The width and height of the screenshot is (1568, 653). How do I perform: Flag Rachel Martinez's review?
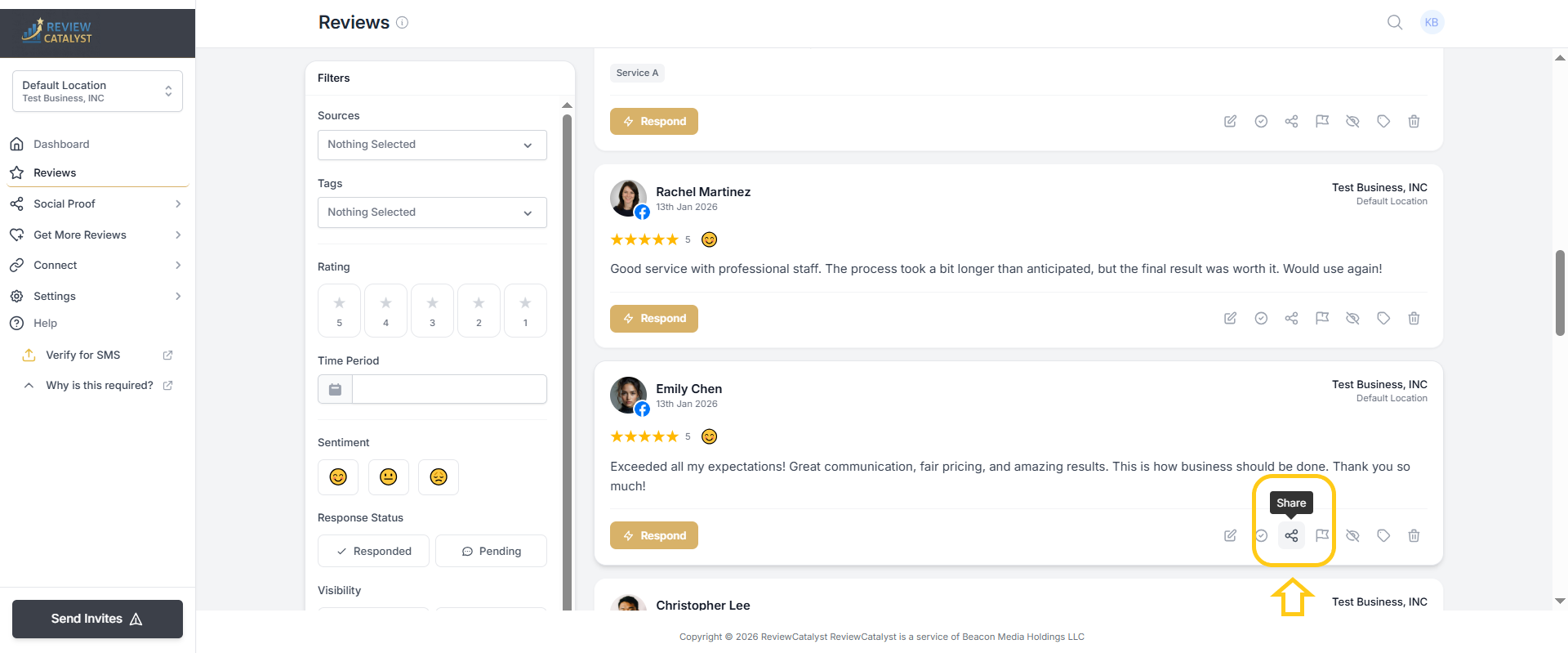[x=1322, y=318]
